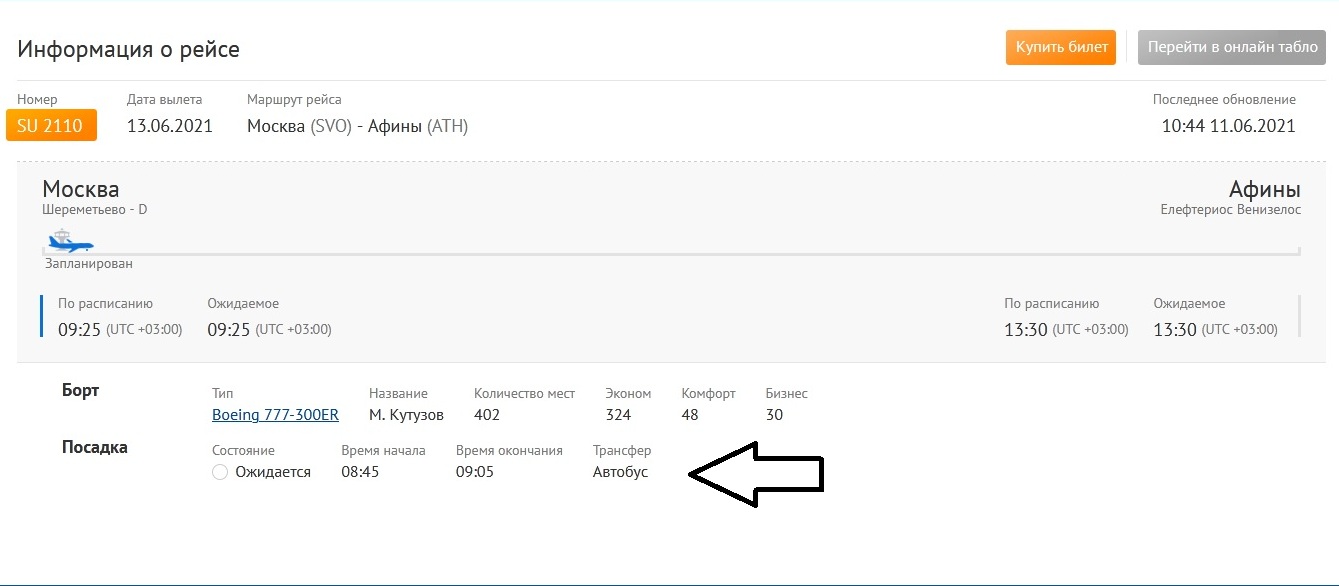
Task: Click the blue airplane icon
Action: pos(70,242)
